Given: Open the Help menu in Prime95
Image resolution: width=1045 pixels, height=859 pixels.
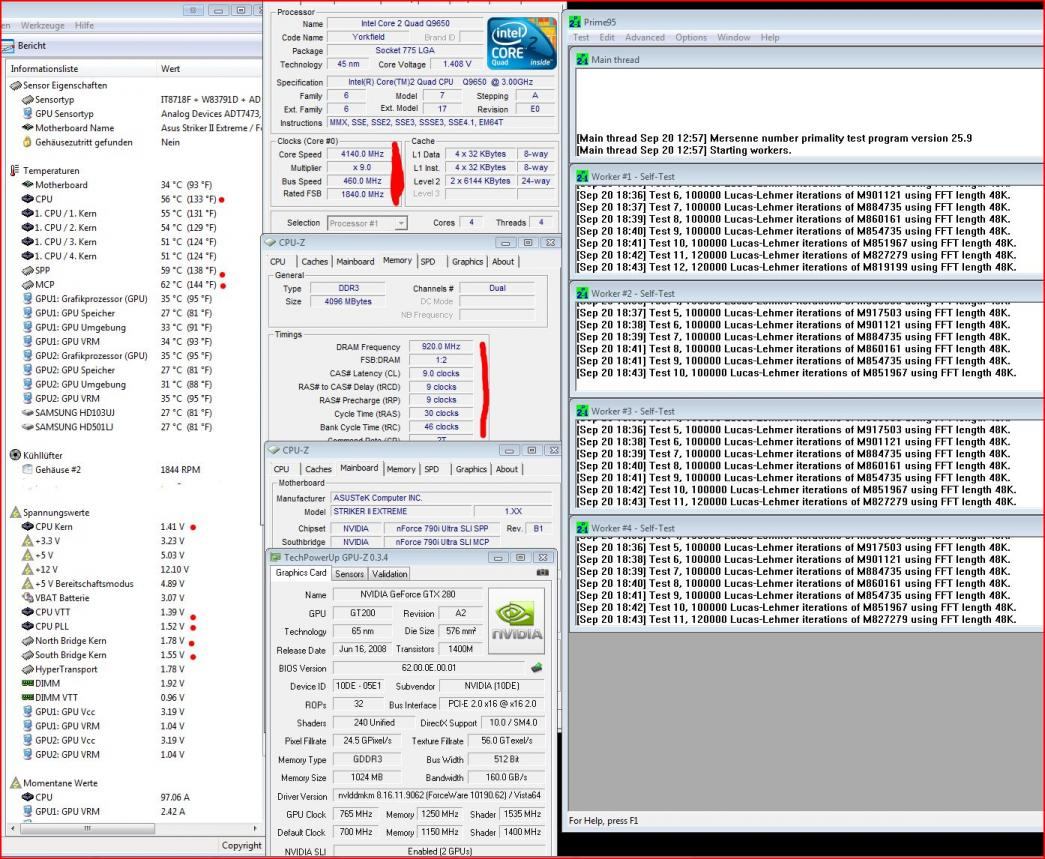Looking at the screenshot, I should (770, 37).
